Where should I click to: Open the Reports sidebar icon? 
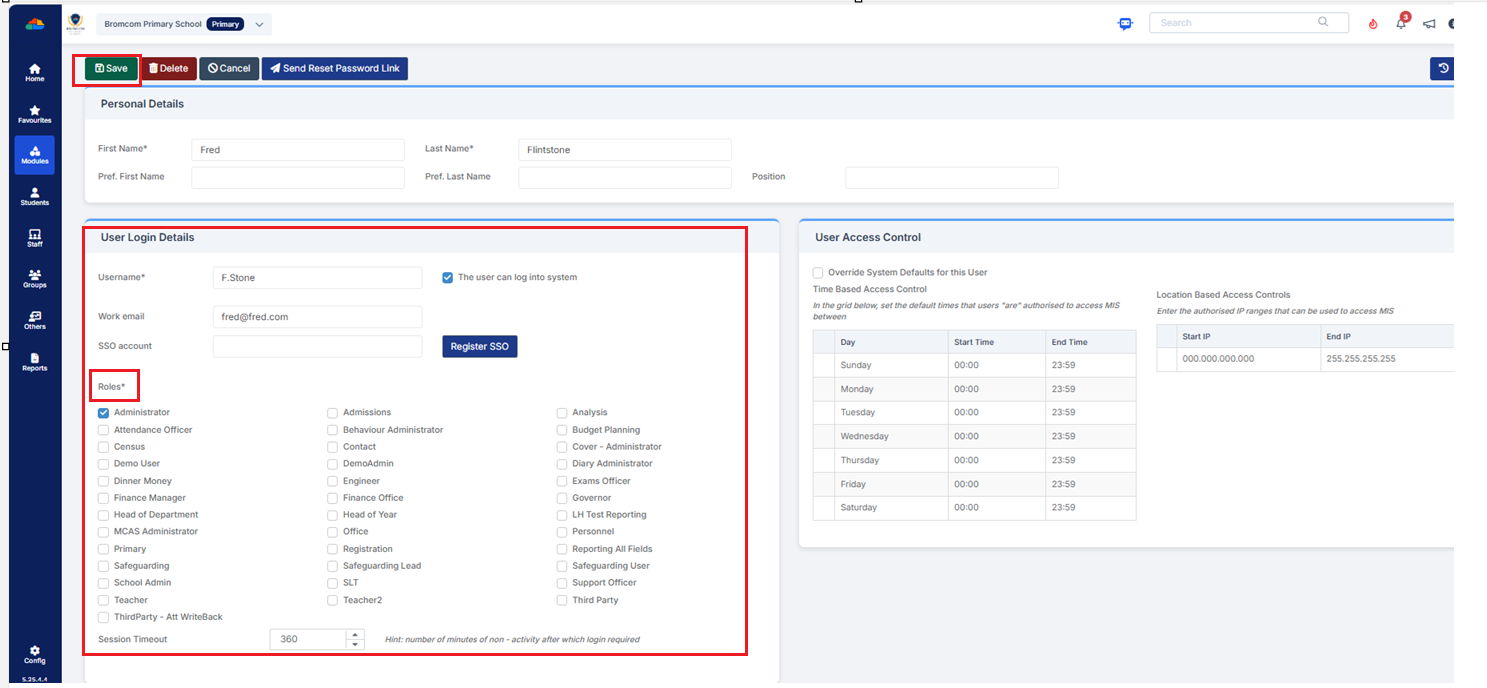click(35, 362)
